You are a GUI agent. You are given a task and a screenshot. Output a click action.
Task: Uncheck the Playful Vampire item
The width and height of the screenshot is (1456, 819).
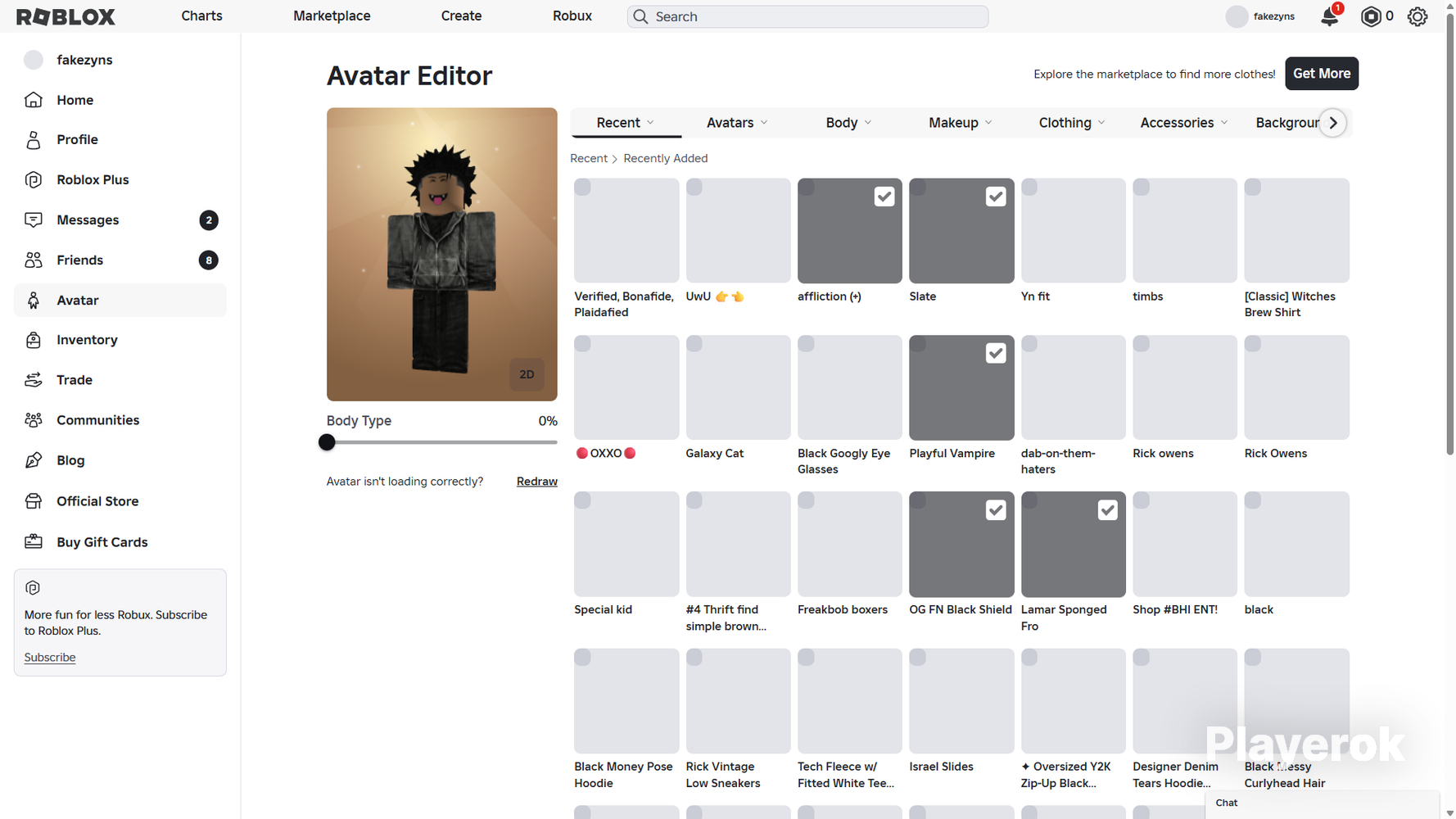[x=996, y=353]
